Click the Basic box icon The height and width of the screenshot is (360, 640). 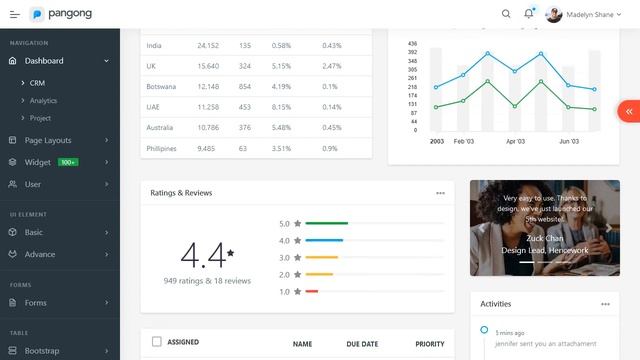(13, 232)
